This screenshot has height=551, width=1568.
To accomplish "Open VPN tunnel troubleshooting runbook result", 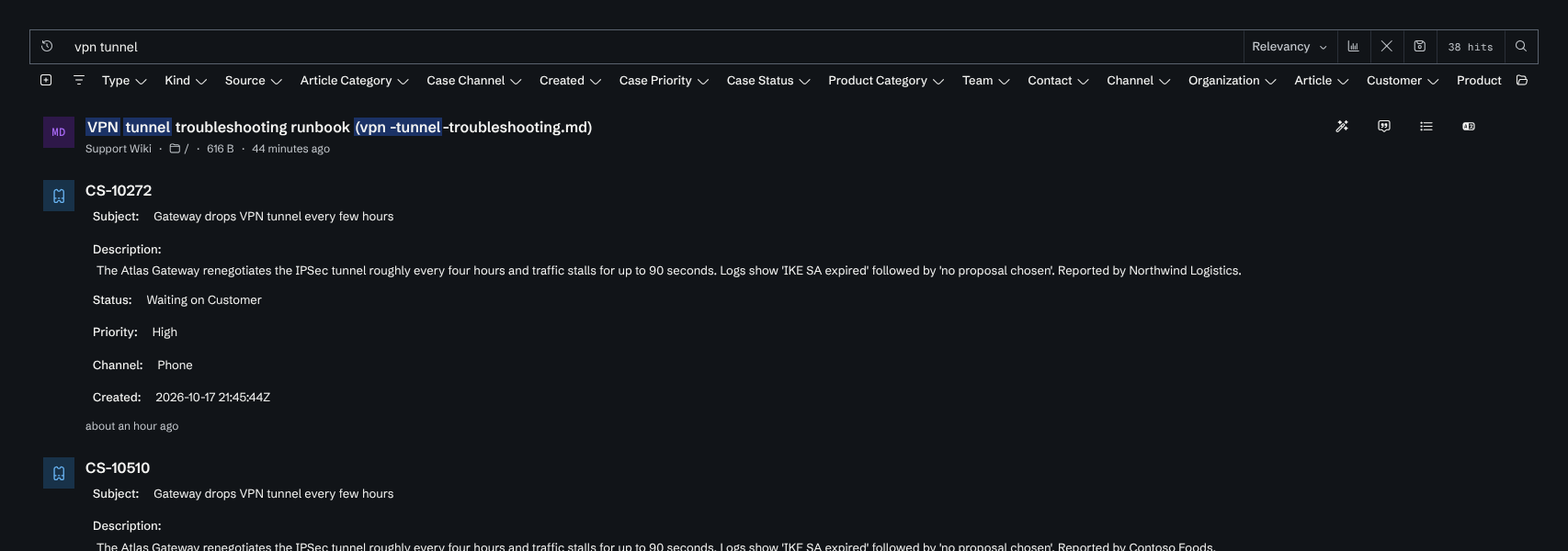I will (x=339, y=127).
